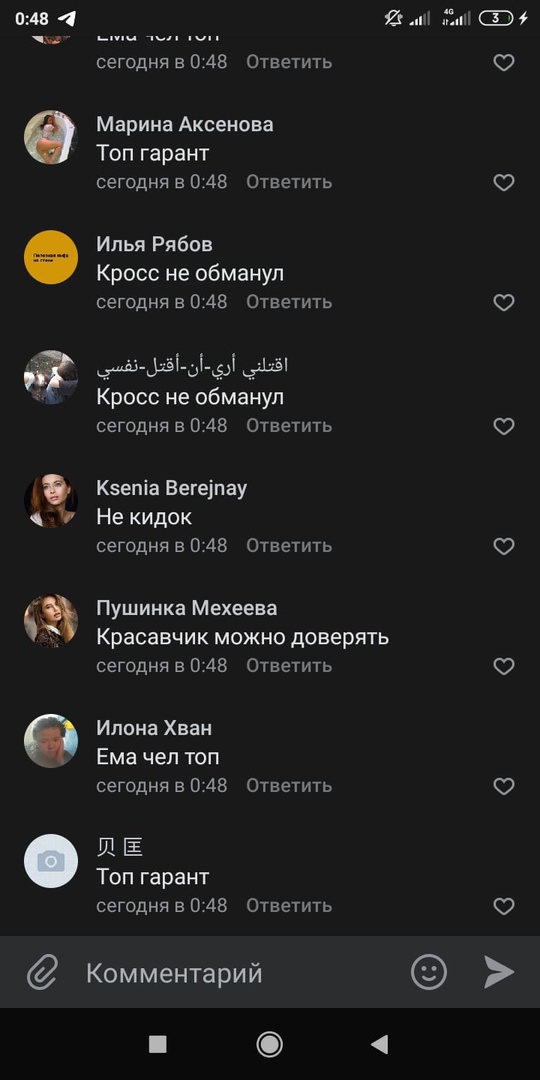Screen dimensions: 540x1080
Task: Tap the heart next to the last Топ гарант comment
Action: pos(504,906)
